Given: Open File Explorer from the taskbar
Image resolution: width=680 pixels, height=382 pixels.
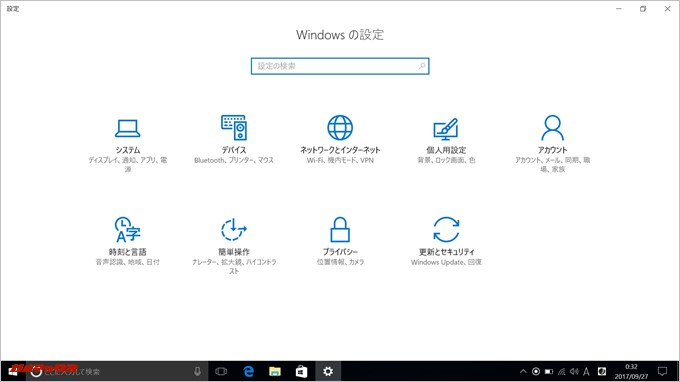Looking at the screenshot, I should tap(275, 371).
